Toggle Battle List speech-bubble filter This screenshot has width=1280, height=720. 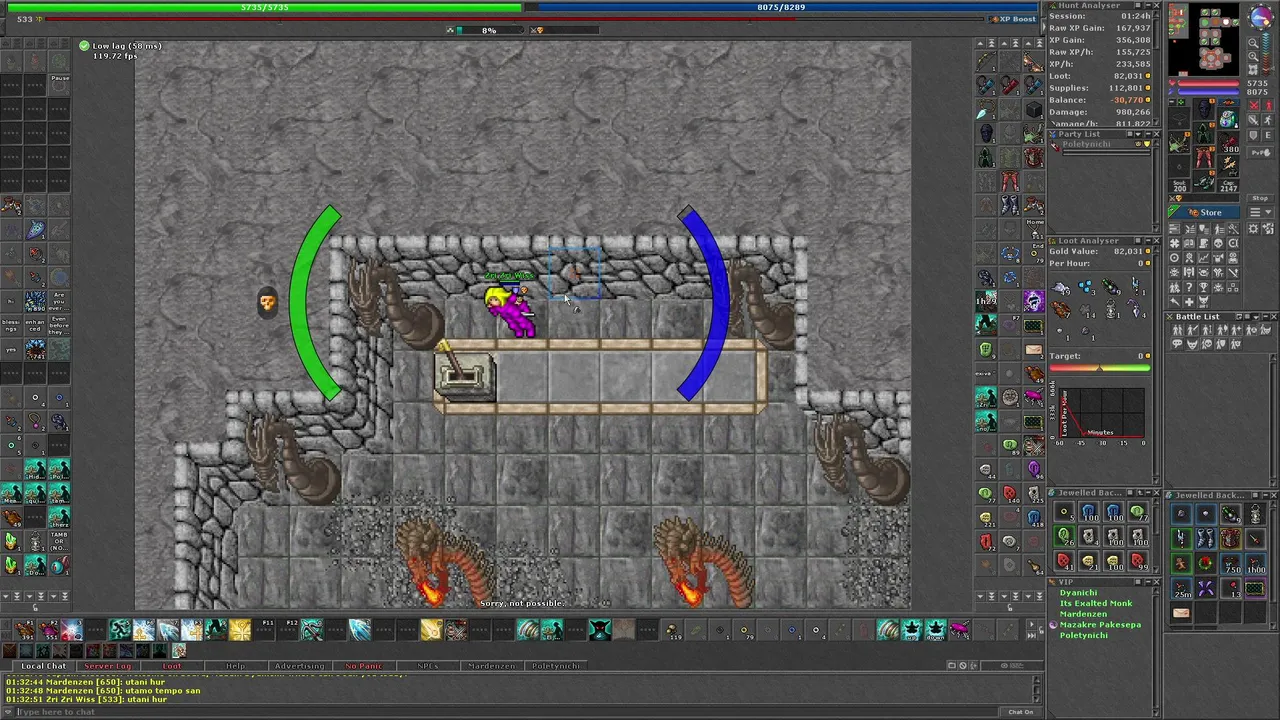point(1177,344)
